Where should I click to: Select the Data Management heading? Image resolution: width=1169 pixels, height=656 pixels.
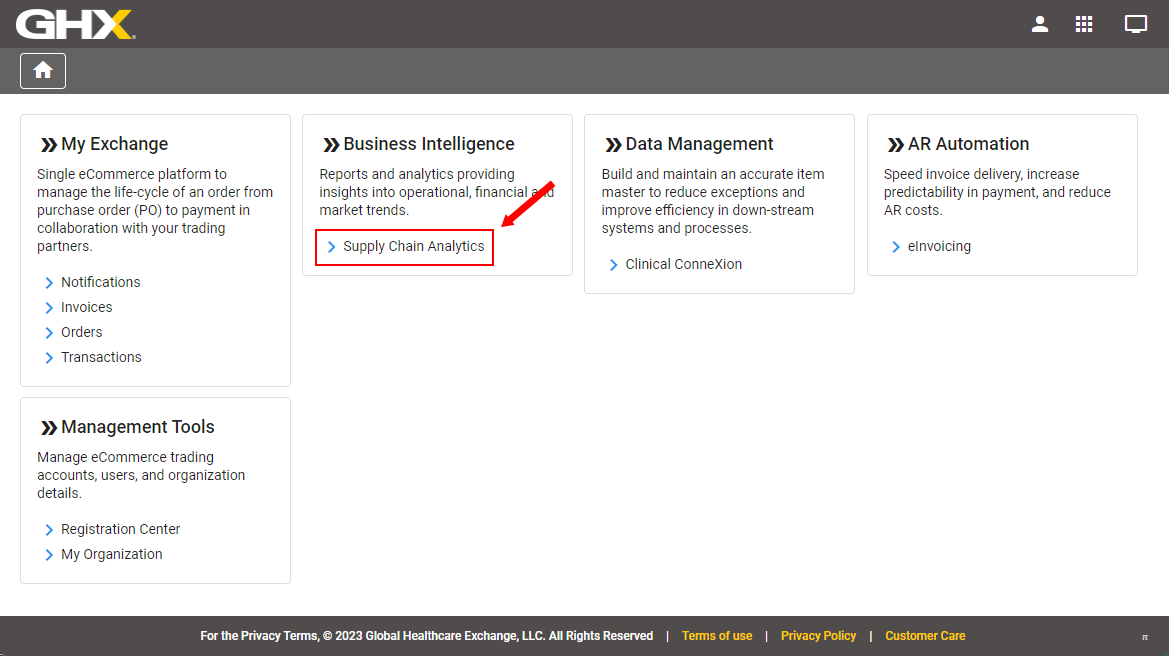tap(699, 144)
